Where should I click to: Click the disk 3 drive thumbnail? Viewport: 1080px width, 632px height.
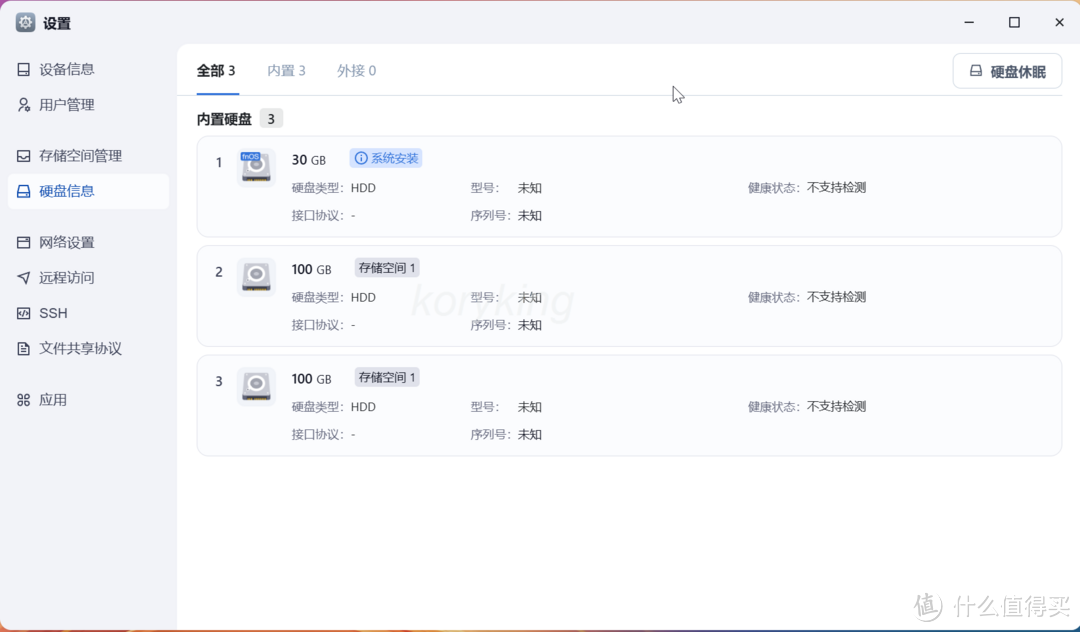(x=256, y=386)
